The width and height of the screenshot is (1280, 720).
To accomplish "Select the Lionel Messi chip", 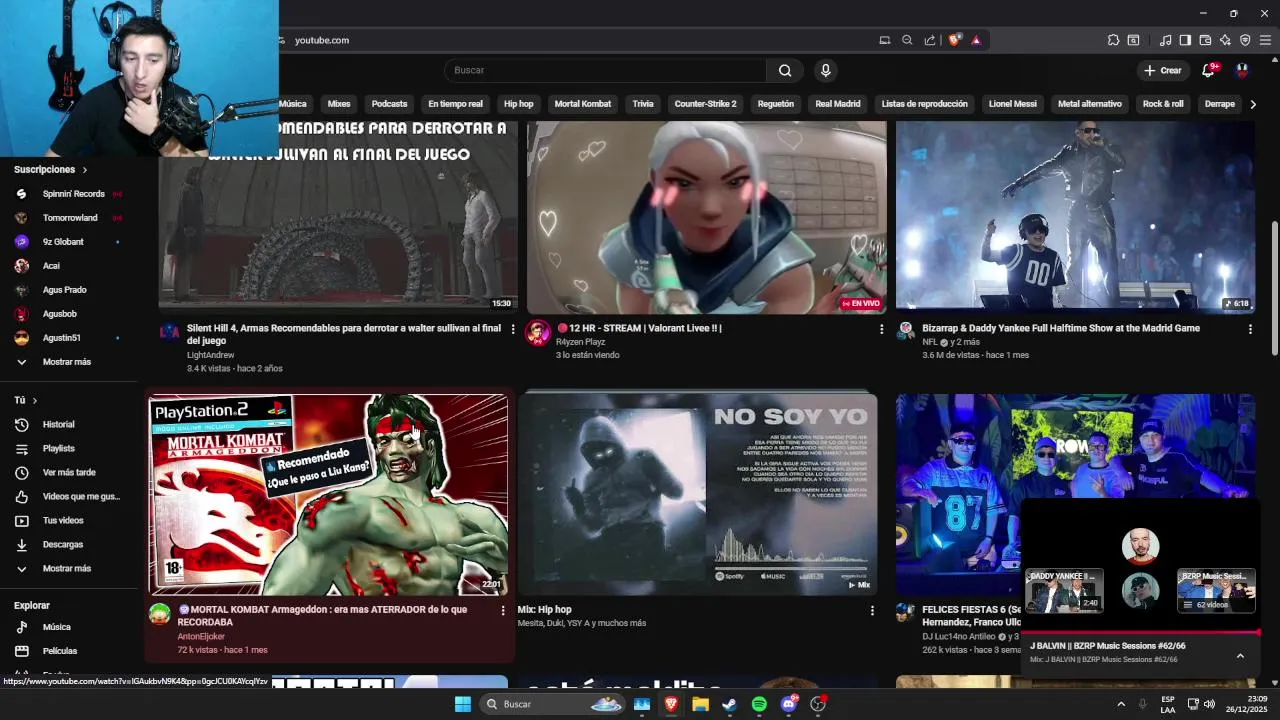I will click(1012, 104).
